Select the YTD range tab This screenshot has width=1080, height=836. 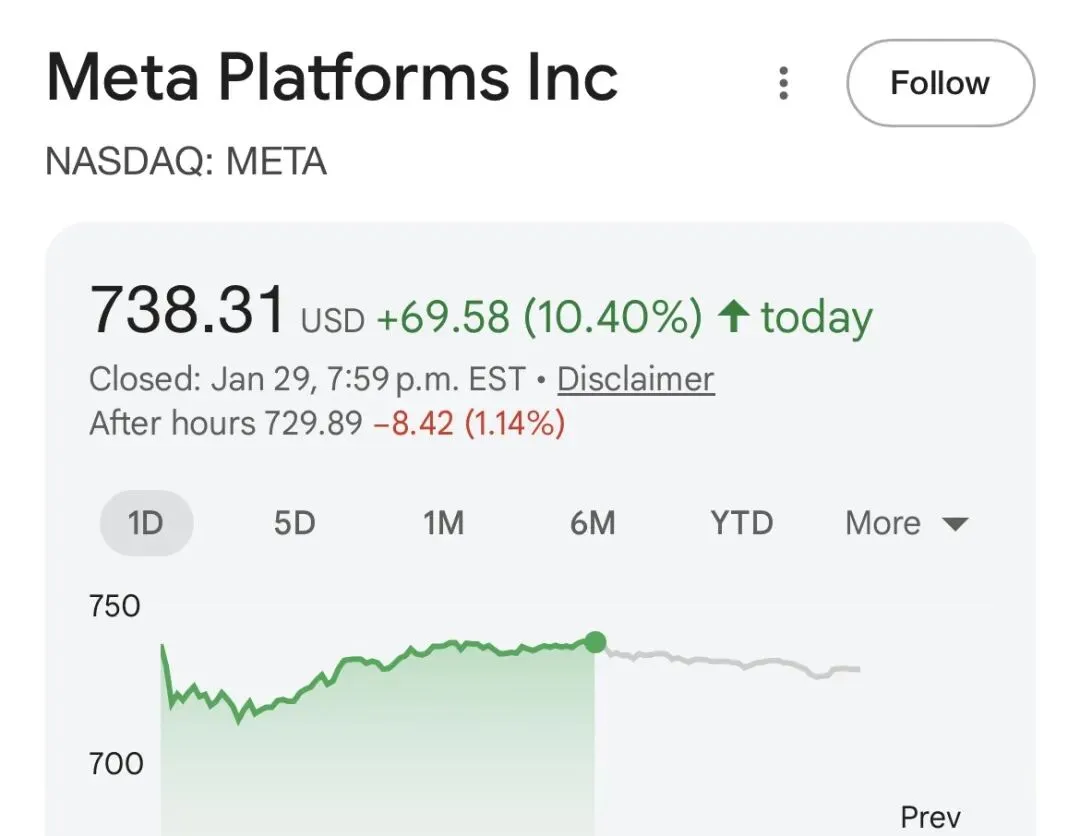click(741, 523)
